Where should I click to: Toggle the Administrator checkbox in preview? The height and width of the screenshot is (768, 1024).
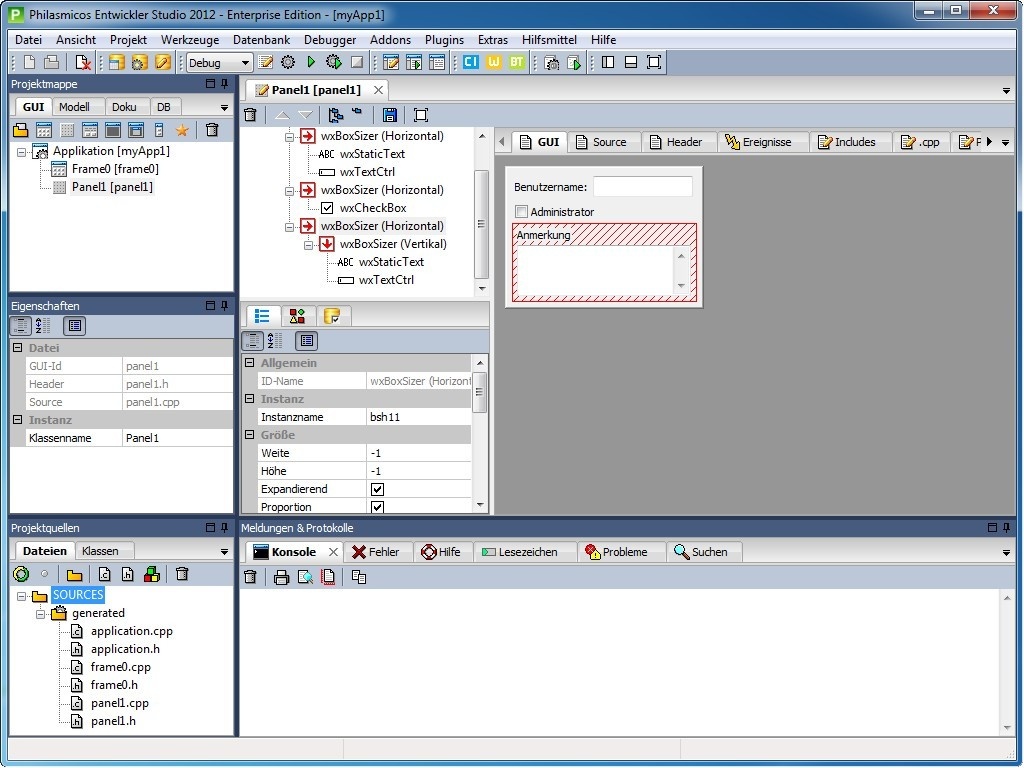[x=521, y=212]
